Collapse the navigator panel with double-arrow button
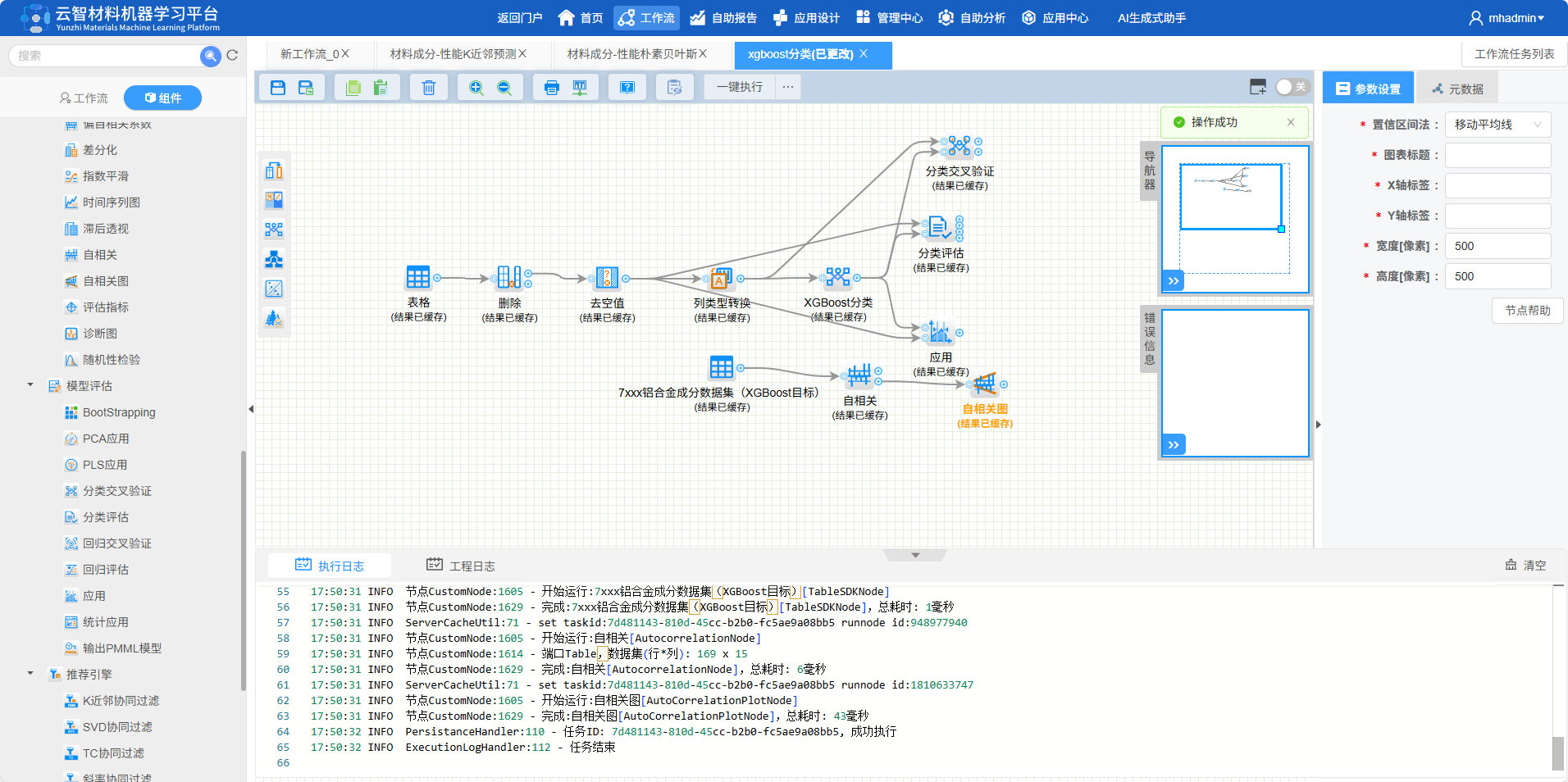 tap(1174, 281)
